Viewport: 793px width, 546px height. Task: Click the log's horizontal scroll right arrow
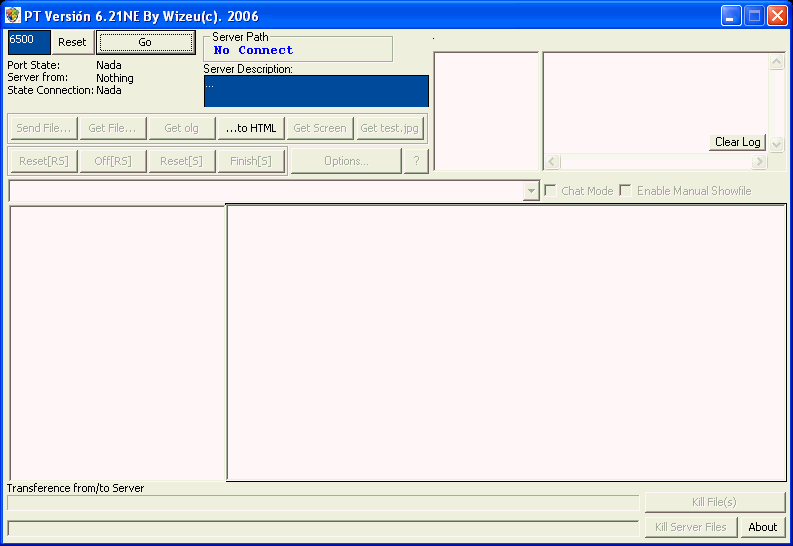pyautogui.click(x=760, y=161)
